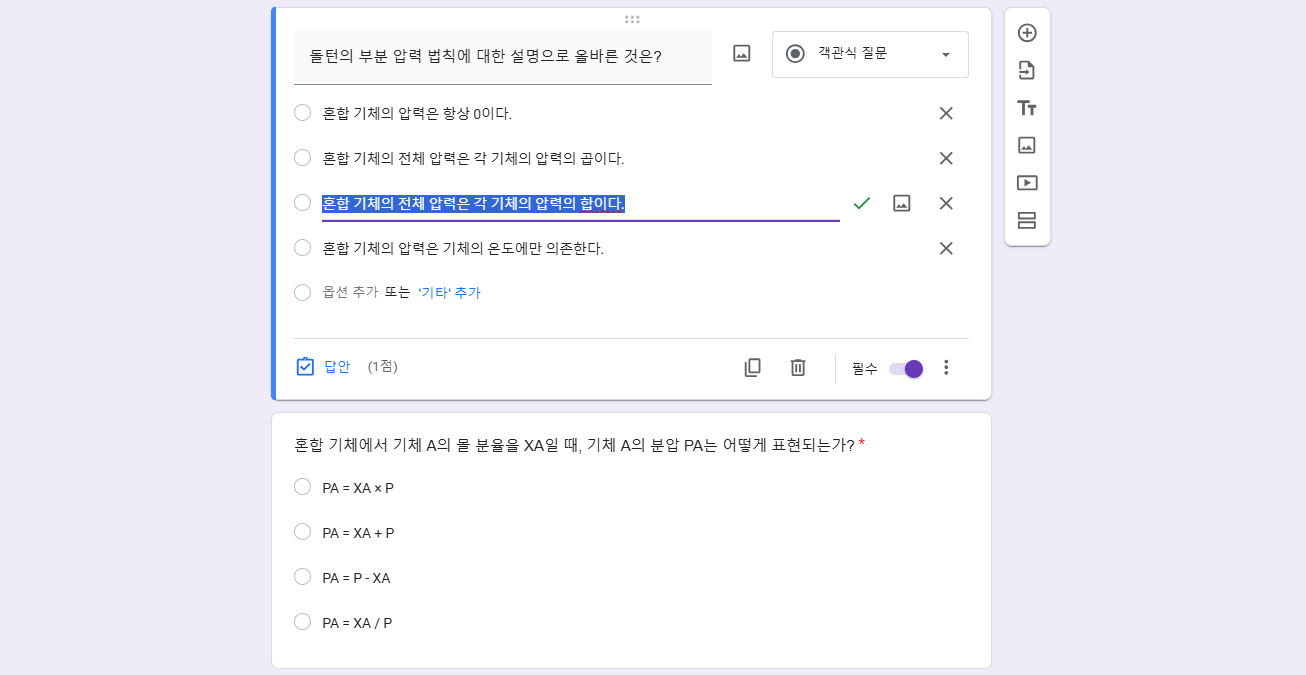Viewport: 1306px width, 675px height.
Task: Click the green correct-answer checkmark
Action: point(862,203)
